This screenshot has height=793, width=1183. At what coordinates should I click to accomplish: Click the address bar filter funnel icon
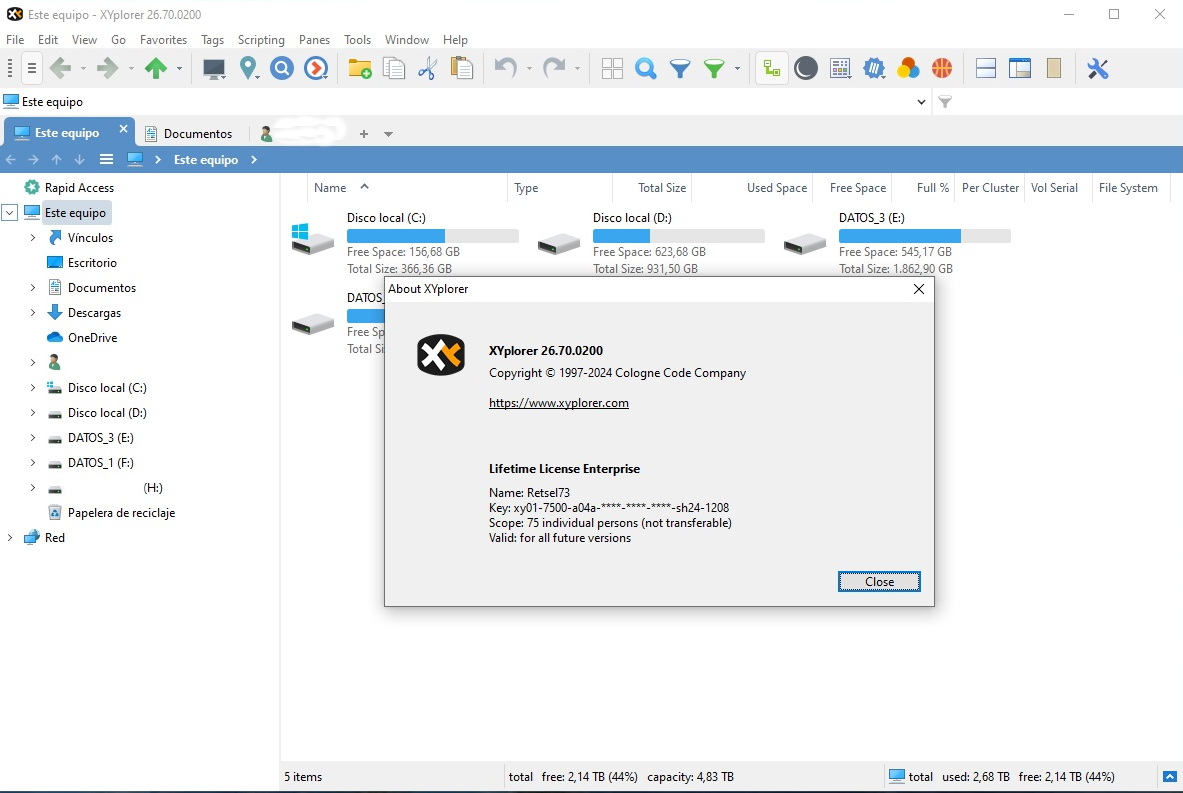click(x=945, y=102)
